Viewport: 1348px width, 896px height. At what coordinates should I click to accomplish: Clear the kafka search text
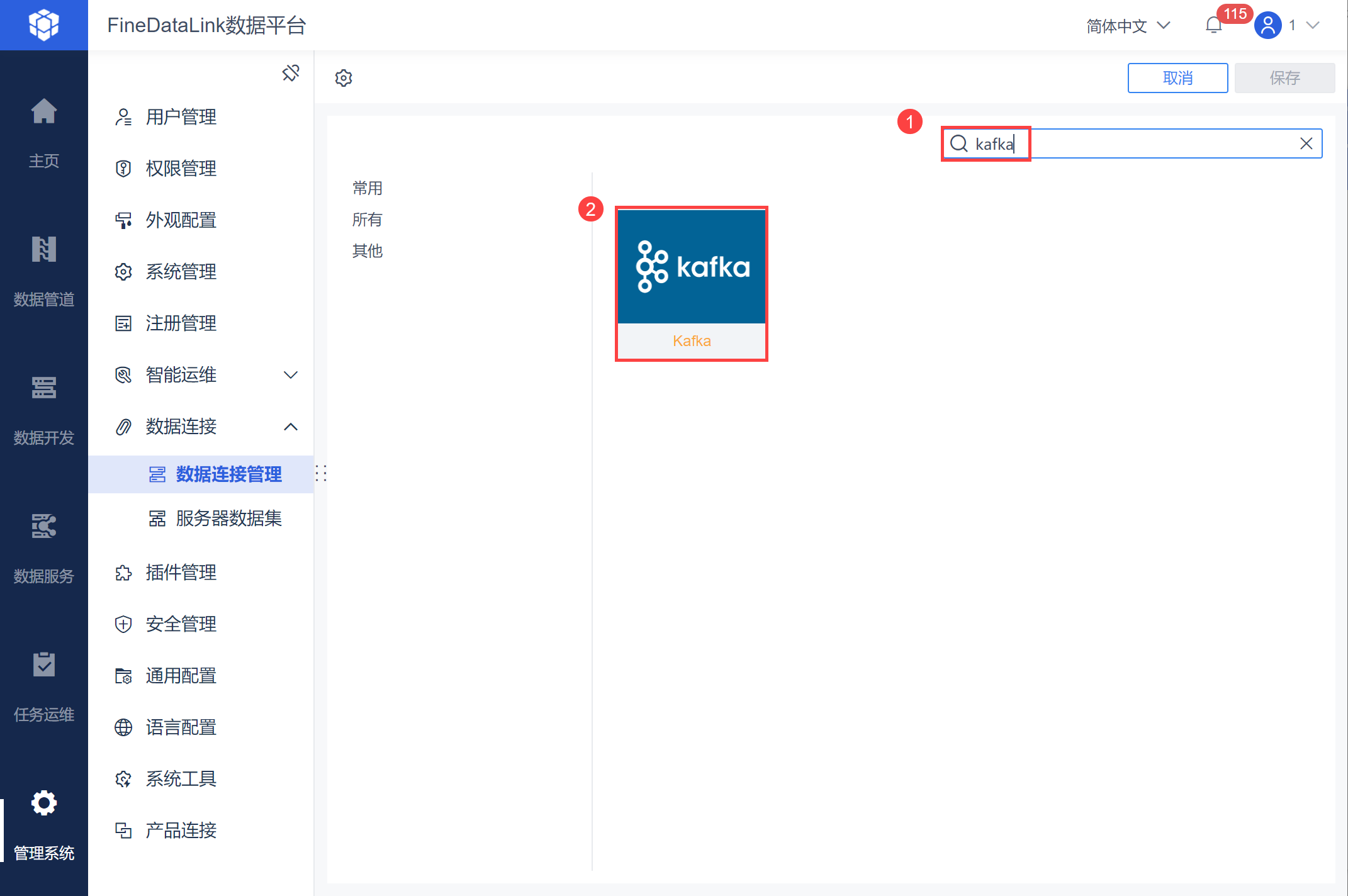[x=1306, y=144]
